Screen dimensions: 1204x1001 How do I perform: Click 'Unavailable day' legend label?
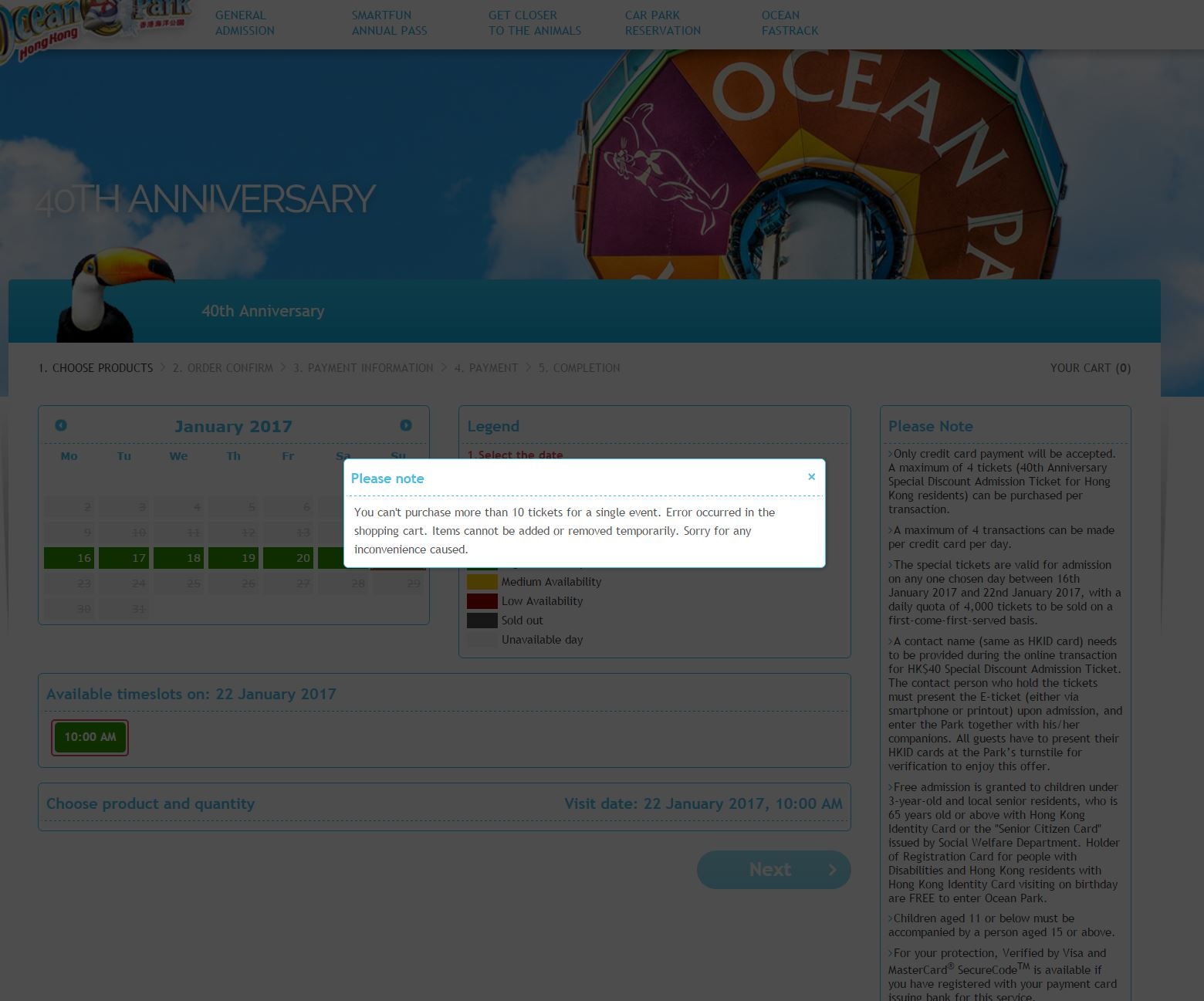point(543,640)
